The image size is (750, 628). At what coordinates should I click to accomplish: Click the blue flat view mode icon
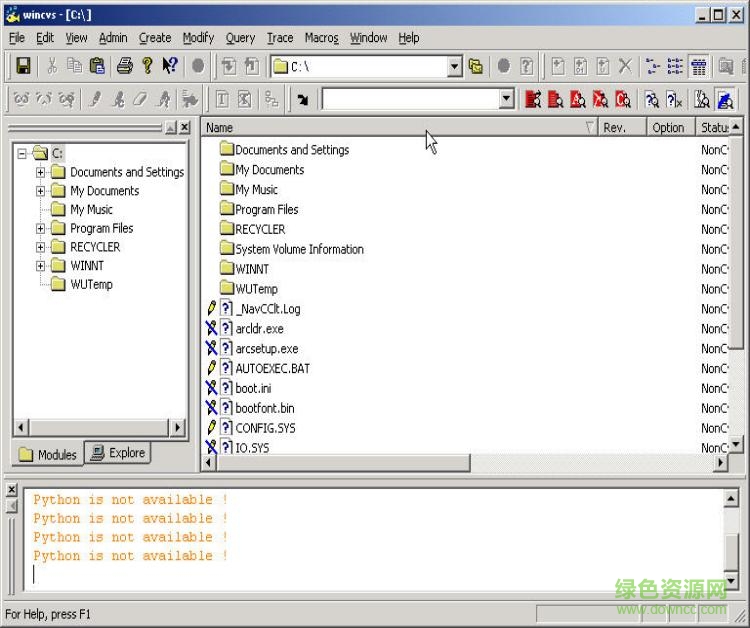(725, 99)
